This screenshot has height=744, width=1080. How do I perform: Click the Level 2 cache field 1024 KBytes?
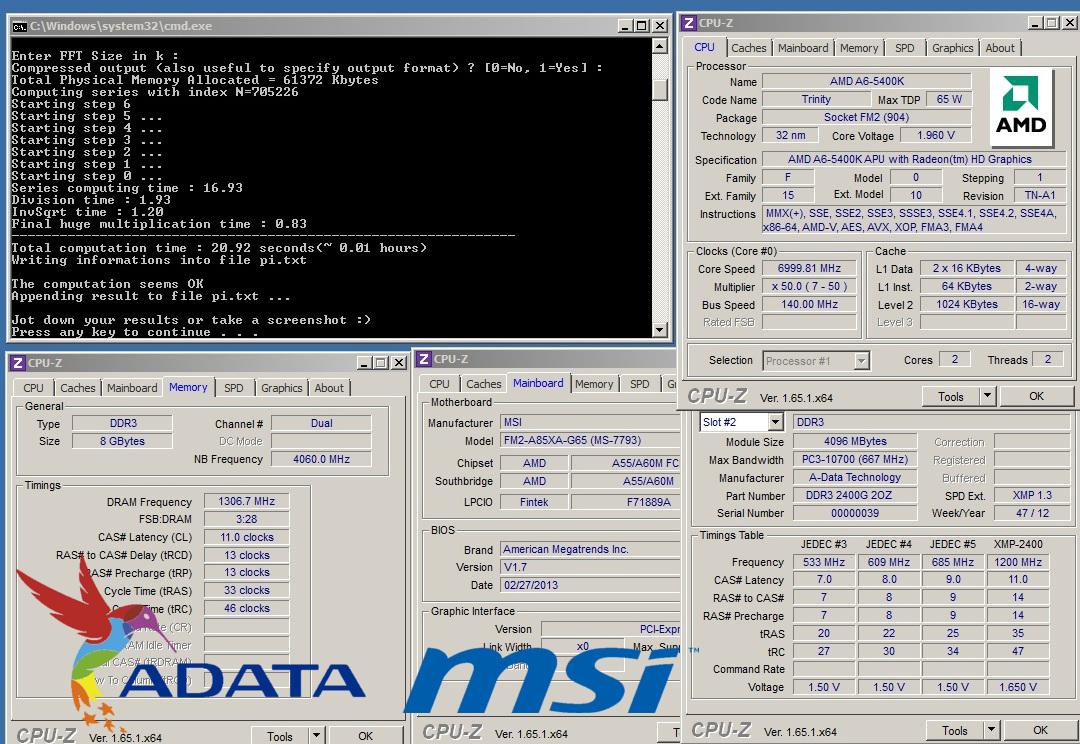966,304
